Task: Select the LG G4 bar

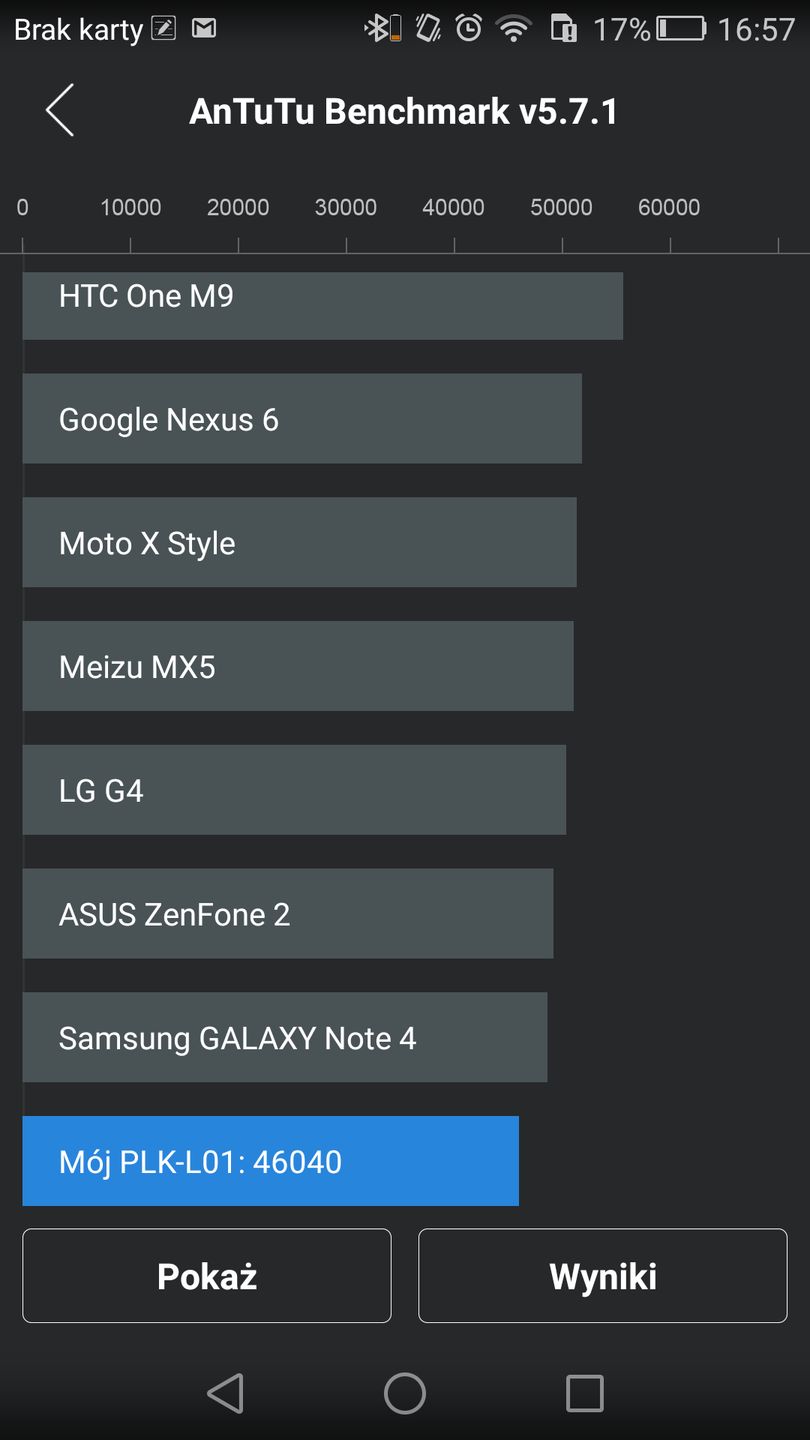Action: (294, 790)
